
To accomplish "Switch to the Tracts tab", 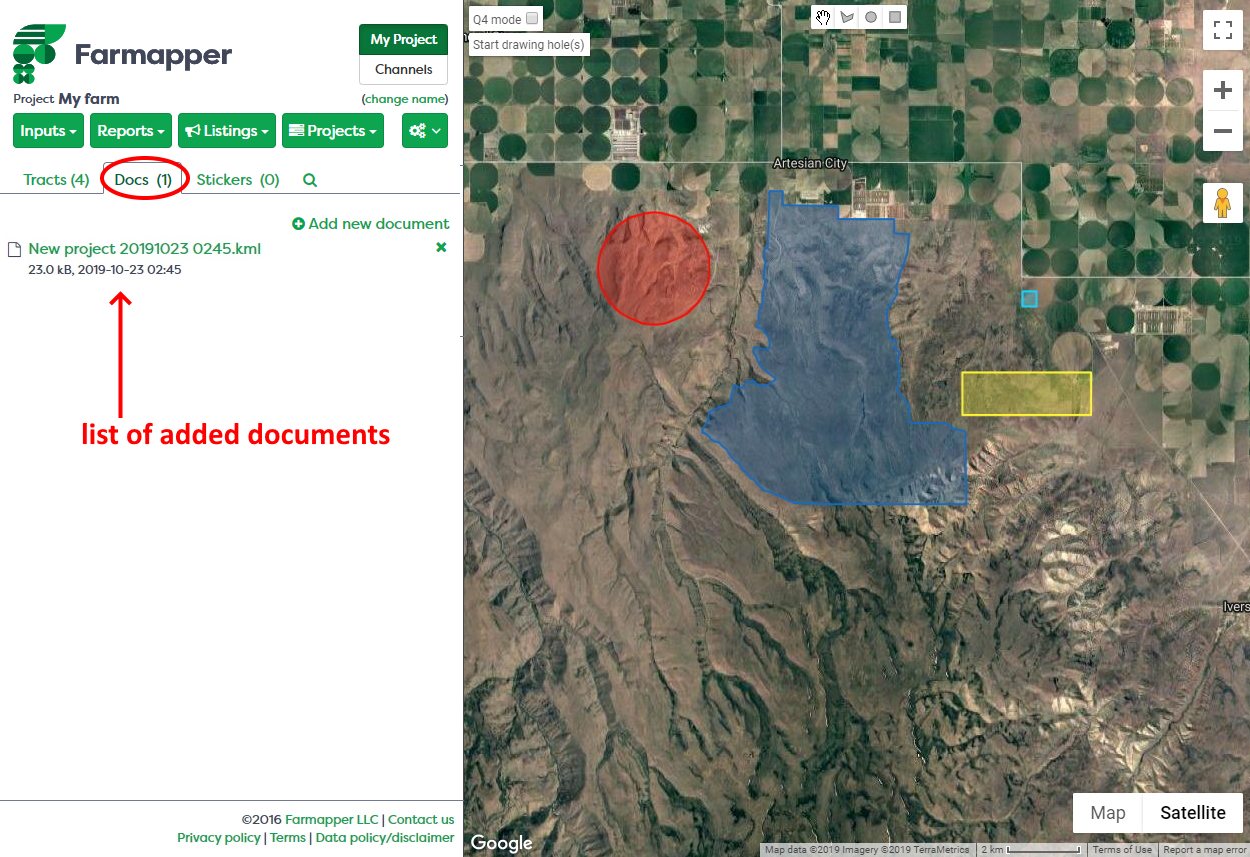I will [x=56, y=180].
